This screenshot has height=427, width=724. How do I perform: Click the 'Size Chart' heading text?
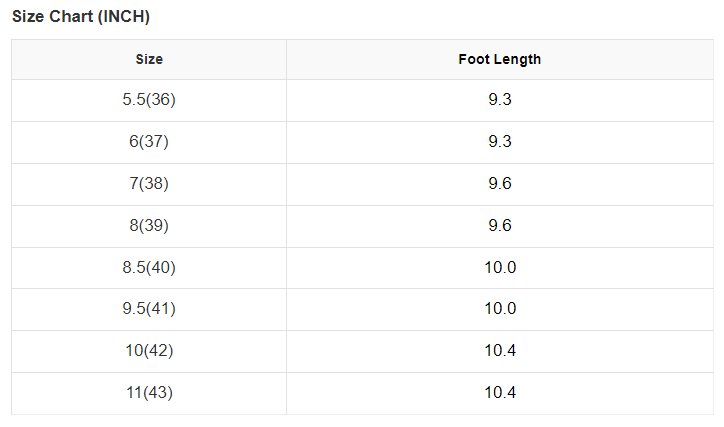(52, 17)
